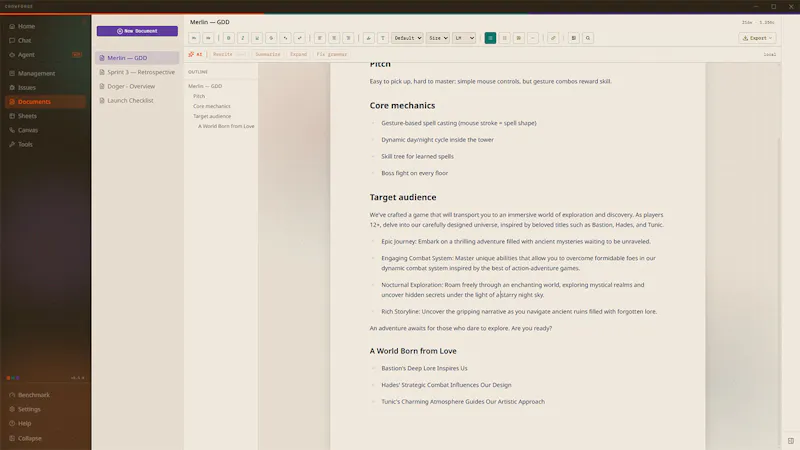Click the magnifier search icon in toolbar
The image size is (800, 450).
pyautogui.click(x=588, y=38)
